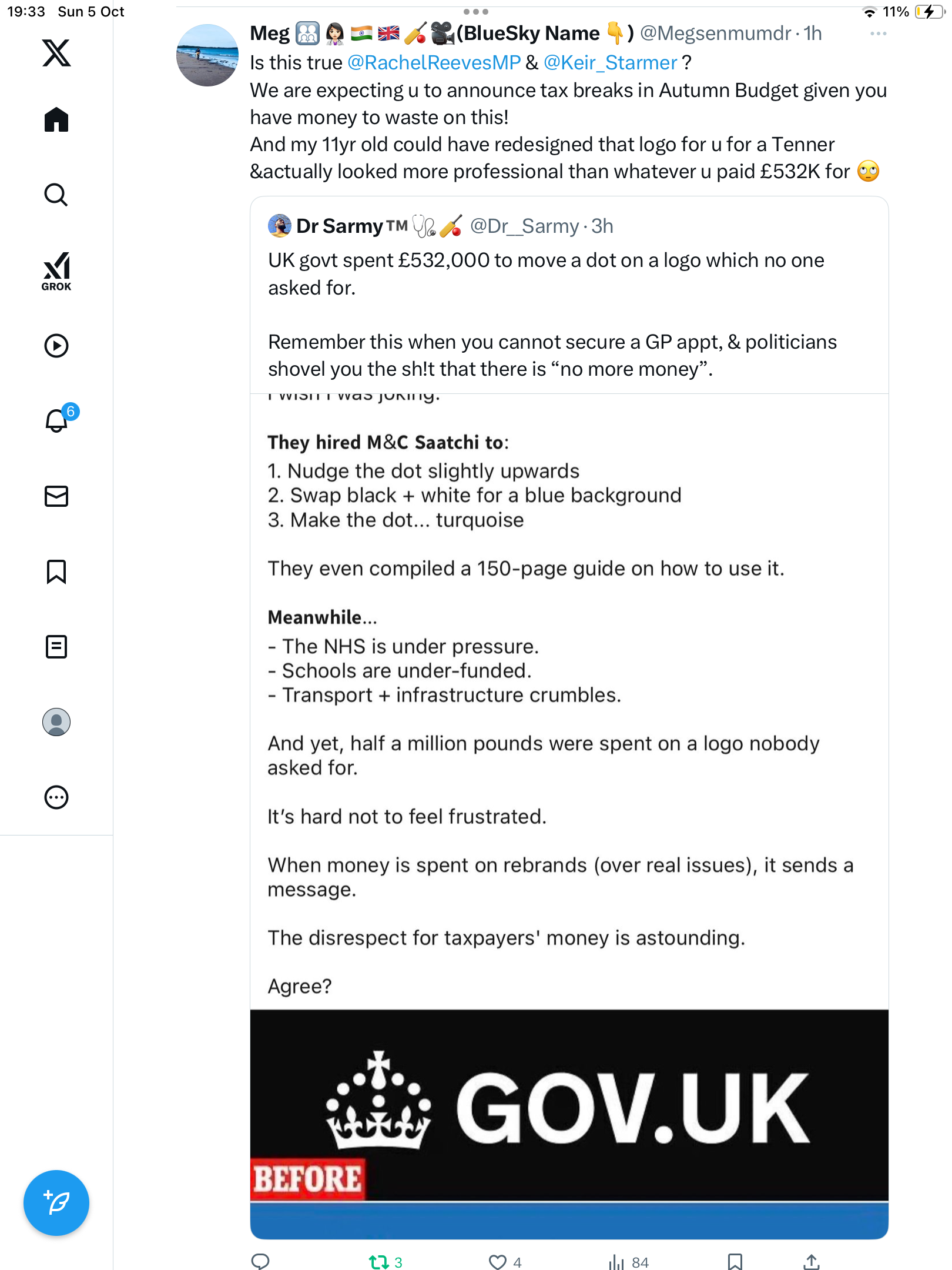Open the Video tab play icon

point(56,346)
